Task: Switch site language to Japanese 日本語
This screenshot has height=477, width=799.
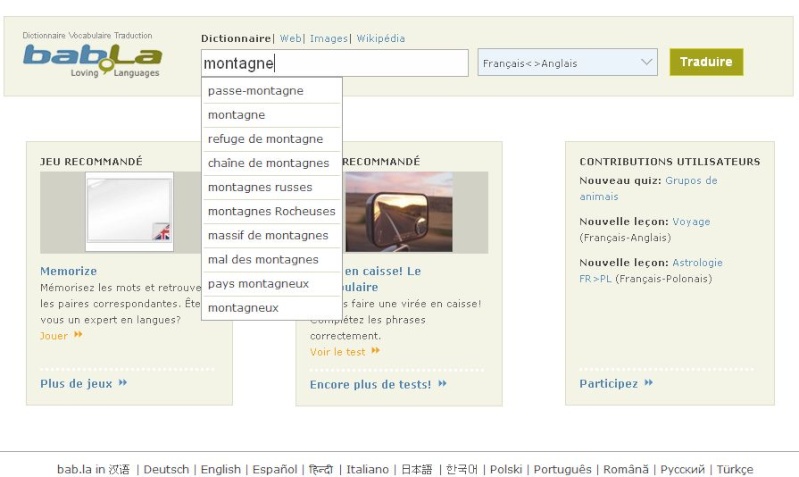Action: point(417,469)
